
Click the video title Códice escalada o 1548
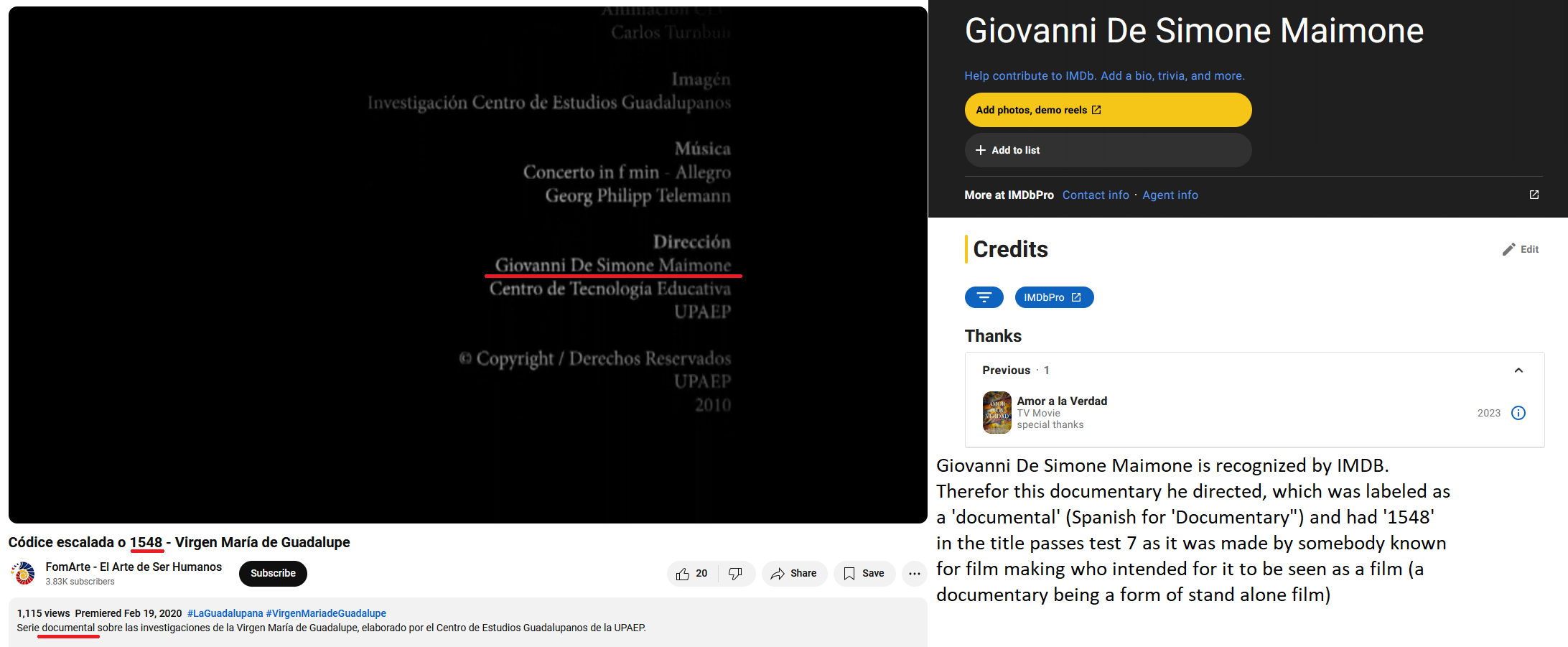click(x=179, y=542)
